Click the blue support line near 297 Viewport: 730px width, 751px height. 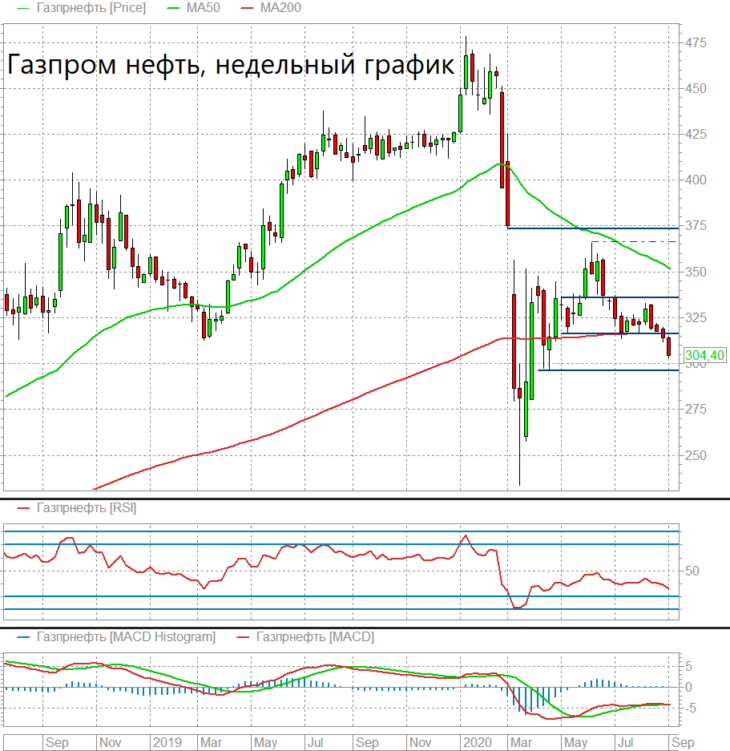coord(608,370)
